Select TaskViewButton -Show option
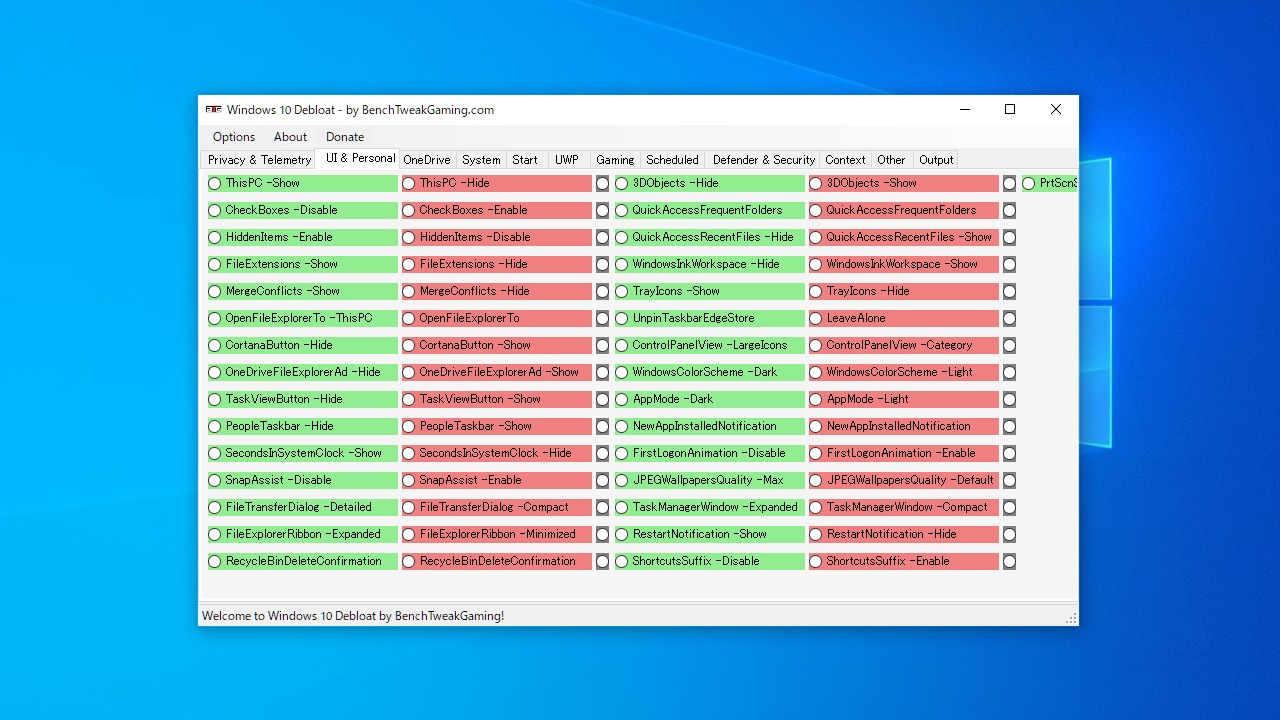 click(x=496, y=400)
